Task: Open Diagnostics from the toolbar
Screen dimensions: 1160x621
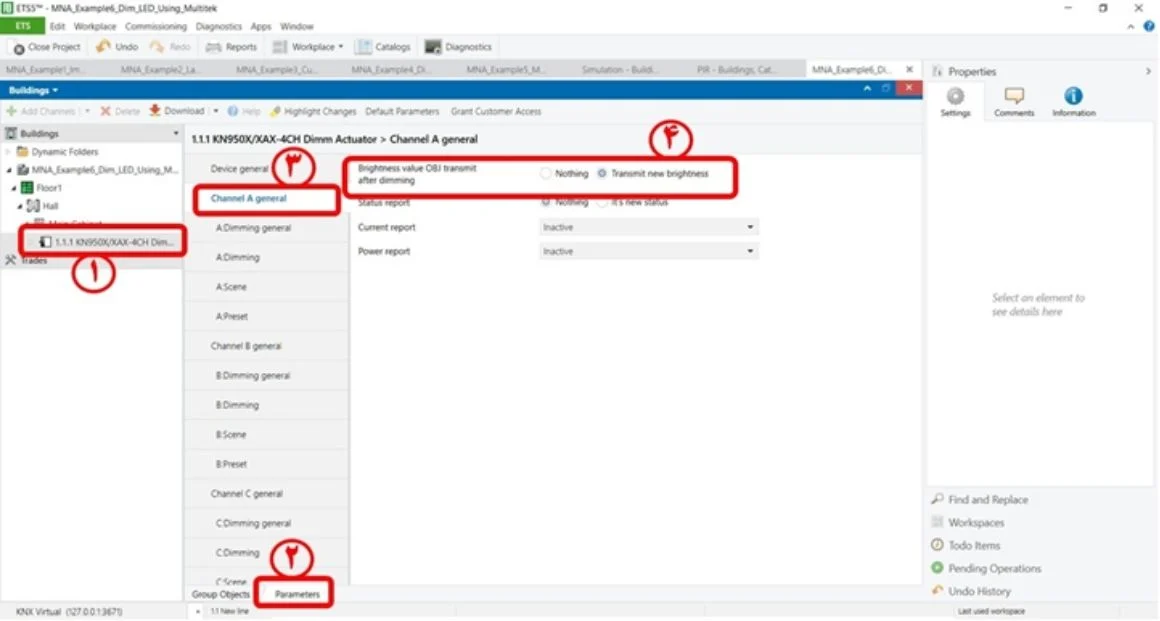Action: 458,47
